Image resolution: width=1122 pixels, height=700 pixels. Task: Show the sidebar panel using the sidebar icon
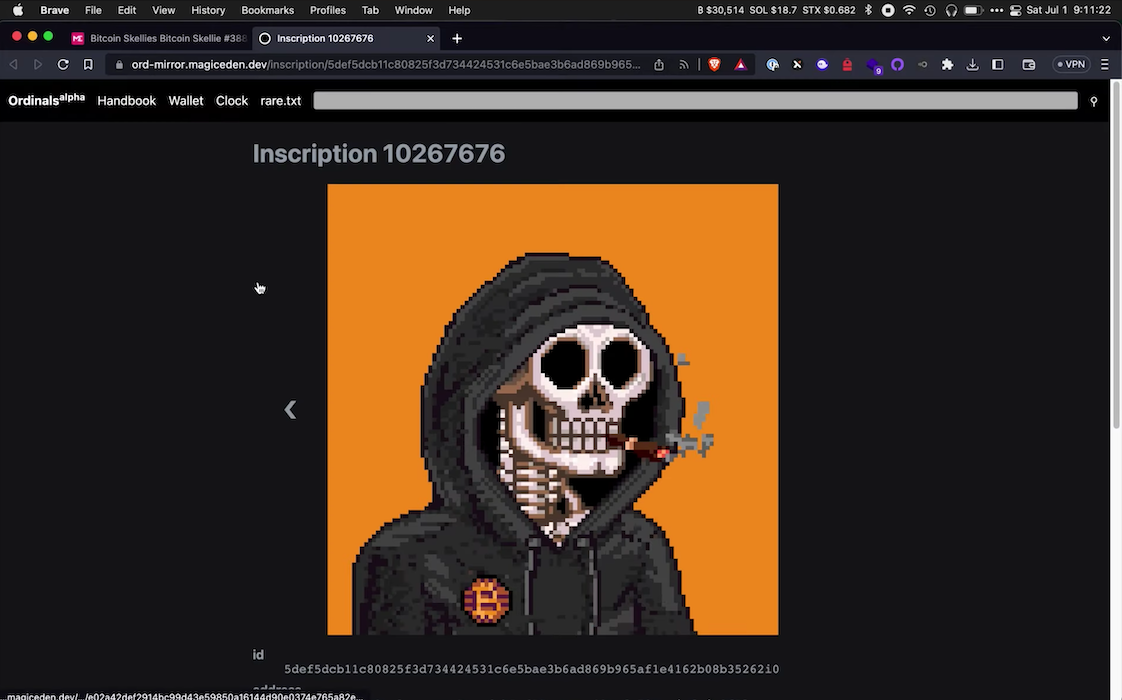click(997, 64)
